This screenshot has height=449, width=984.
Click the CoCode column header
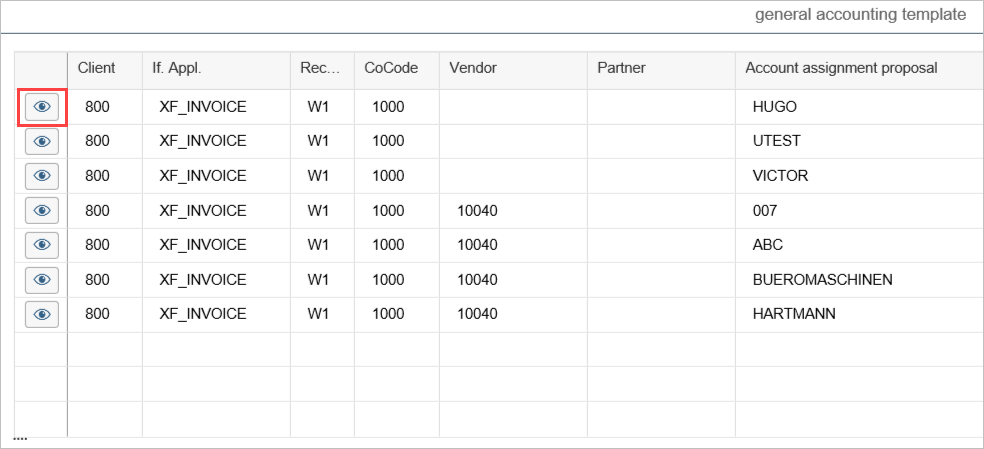pos(390,68)
